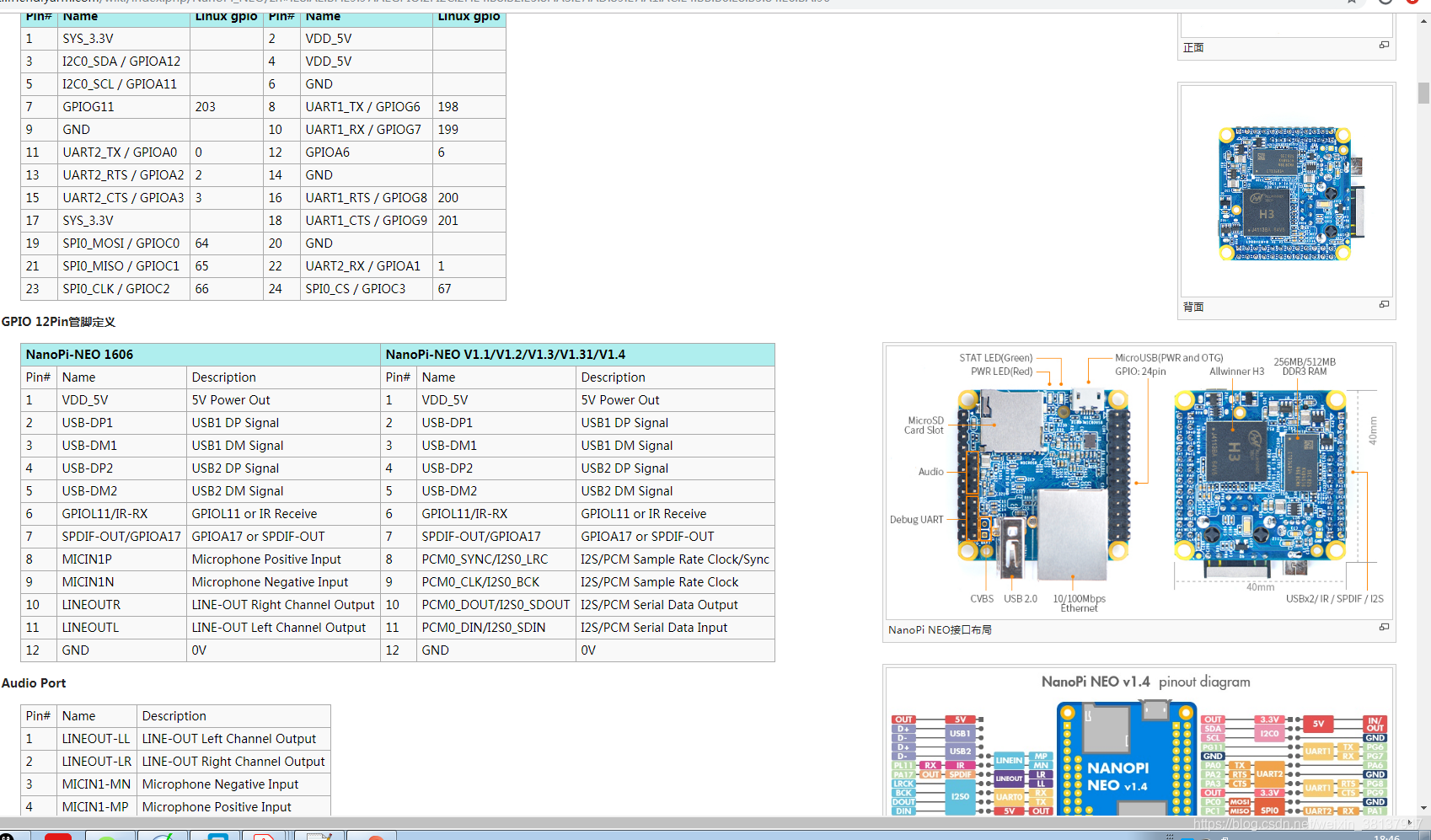Click the MICIN1N name cell
The width and height of the screenshot is (1431, 840).
click(121, 582)
